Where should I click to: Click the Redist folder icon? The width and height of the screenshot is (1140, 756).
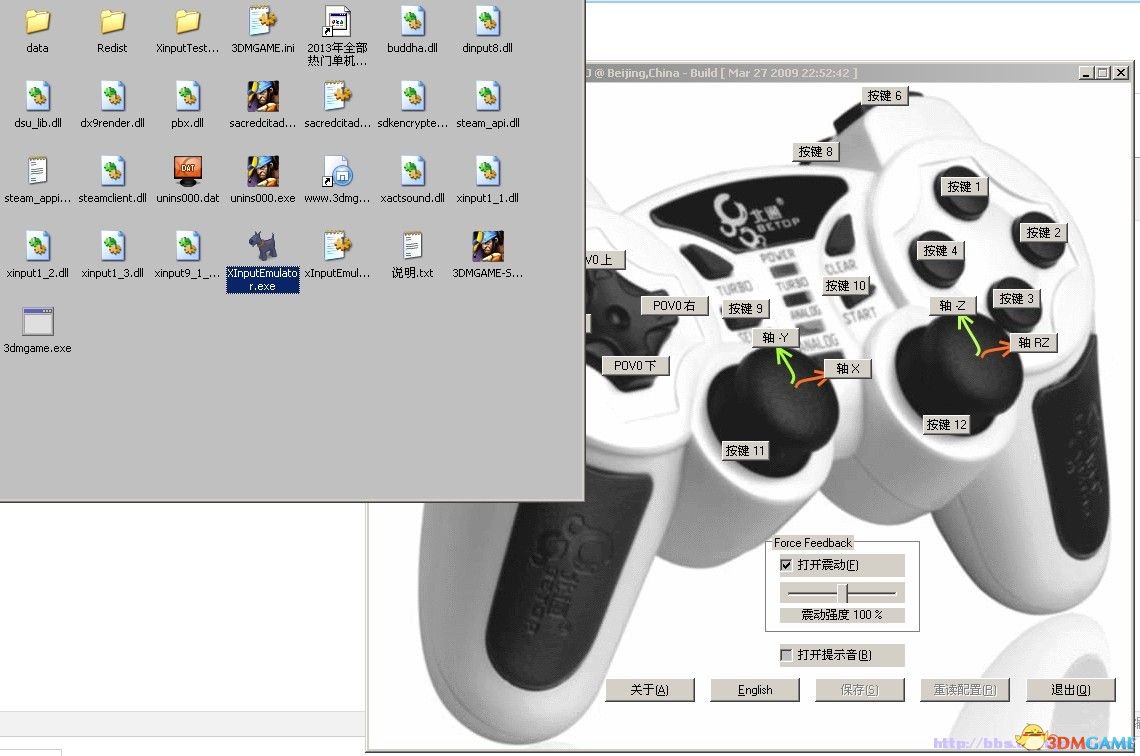[x=112, y=21]
